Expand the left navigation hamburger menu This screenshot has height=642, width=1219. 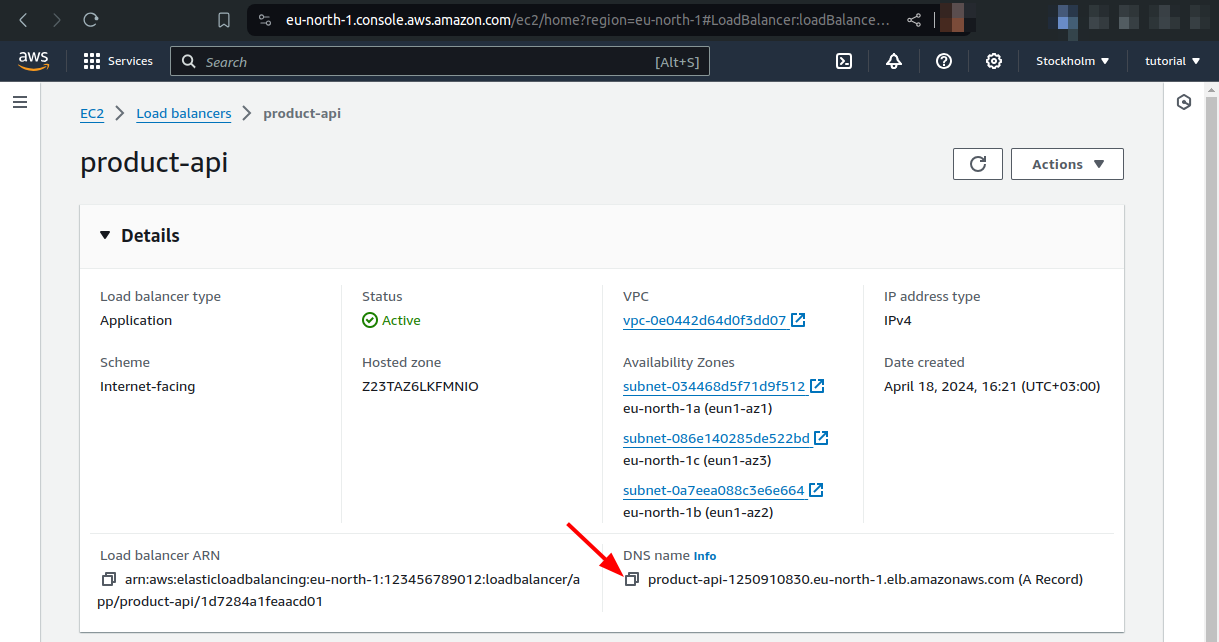point(19,102)
